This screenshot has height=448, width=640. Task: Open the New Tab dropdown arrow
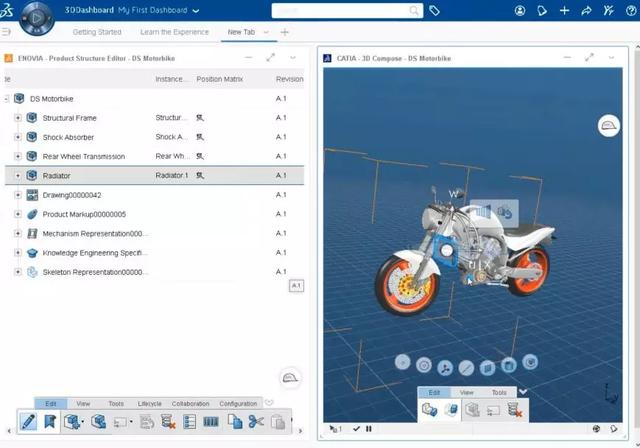(x=266, y=32)
